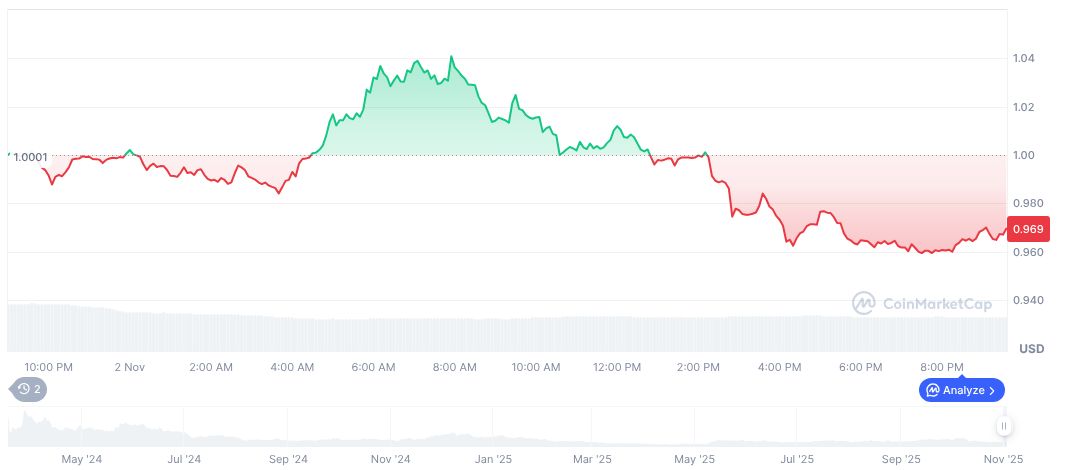Screen dimensions: 1072x470
Task: Click the history events badge showing 2
Action: [29, 389]
